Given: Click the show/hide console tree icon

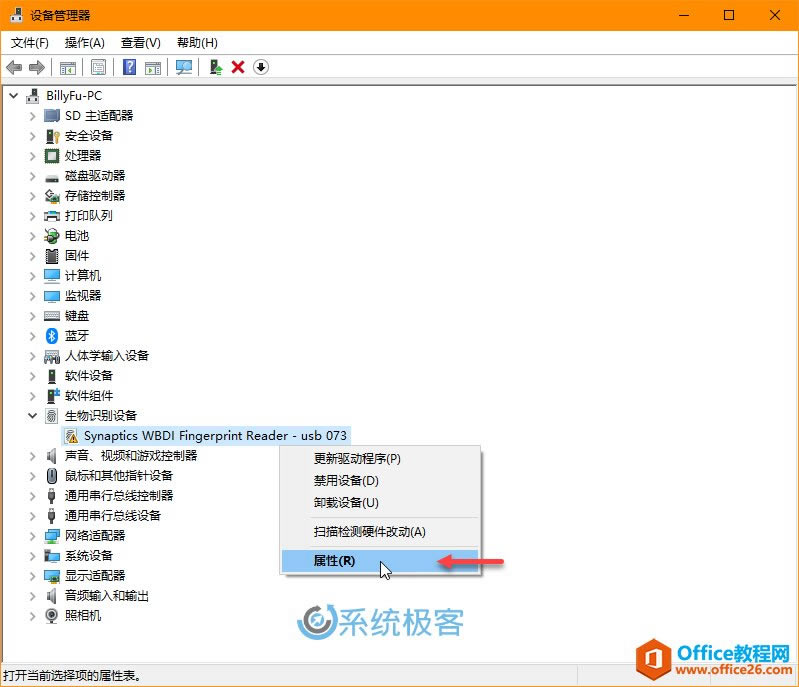Looking at the screenshot, I should click(68, 67).
